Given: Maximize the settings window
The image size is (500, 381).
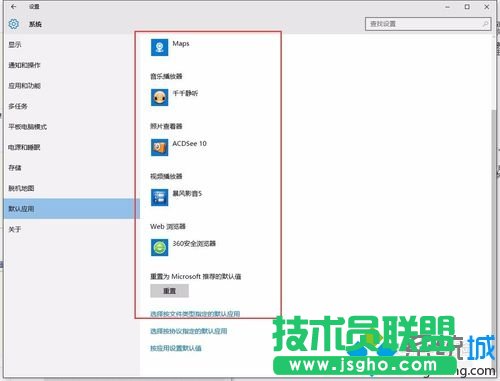Looking at the screenshot, I should [x=467, y=6].
